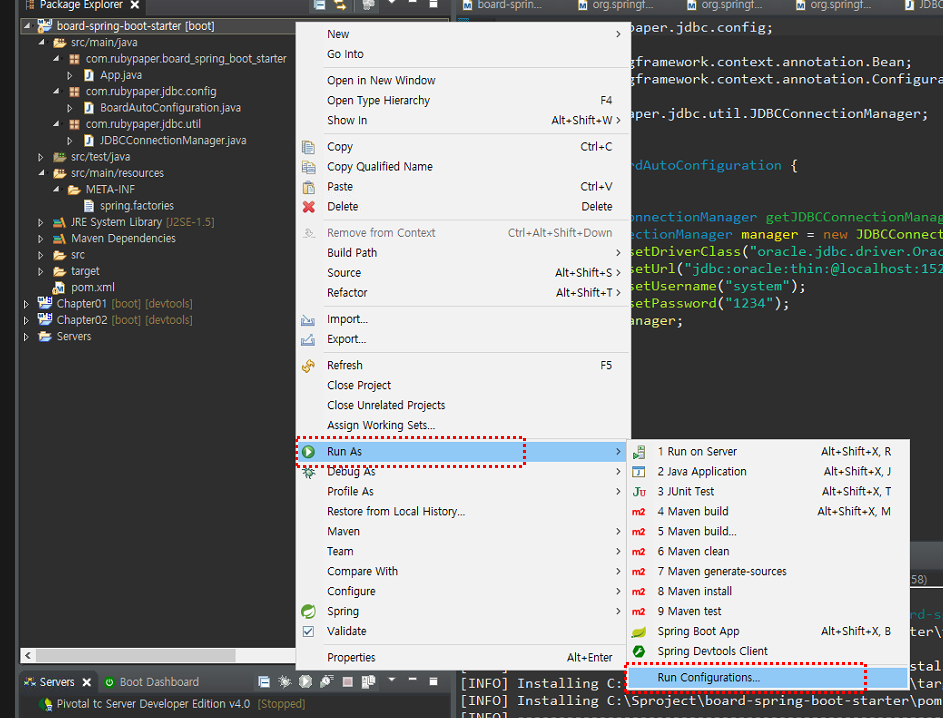
Task: Expand the App.java node
Action: pyautogui.click(x=70, y=76)
